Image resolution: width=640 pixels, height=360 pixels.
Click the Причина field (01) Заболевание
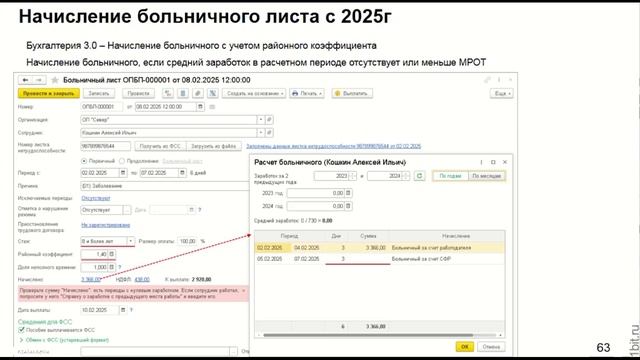pos(165,186)
